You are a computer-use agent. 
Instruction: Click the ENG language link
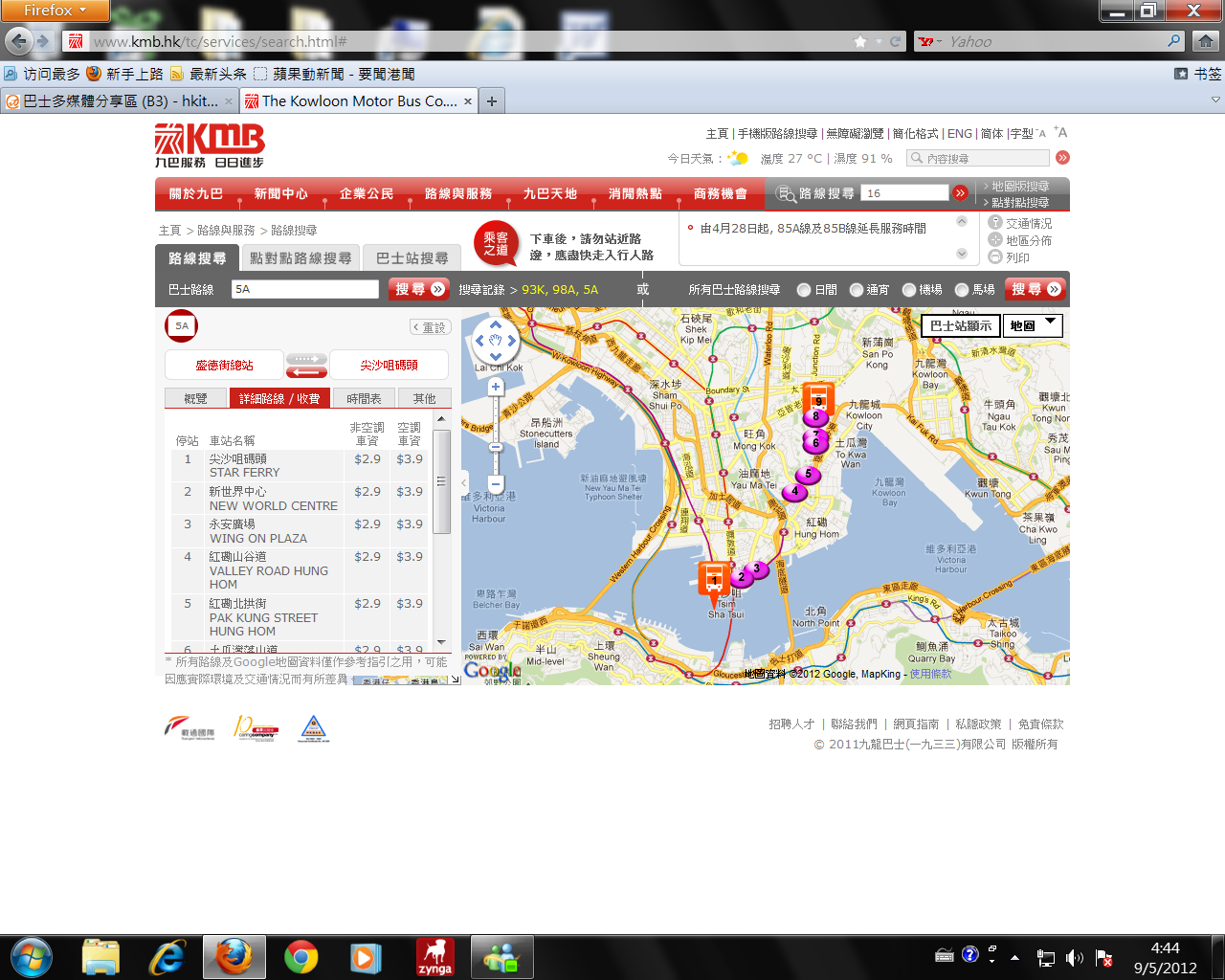959,134
